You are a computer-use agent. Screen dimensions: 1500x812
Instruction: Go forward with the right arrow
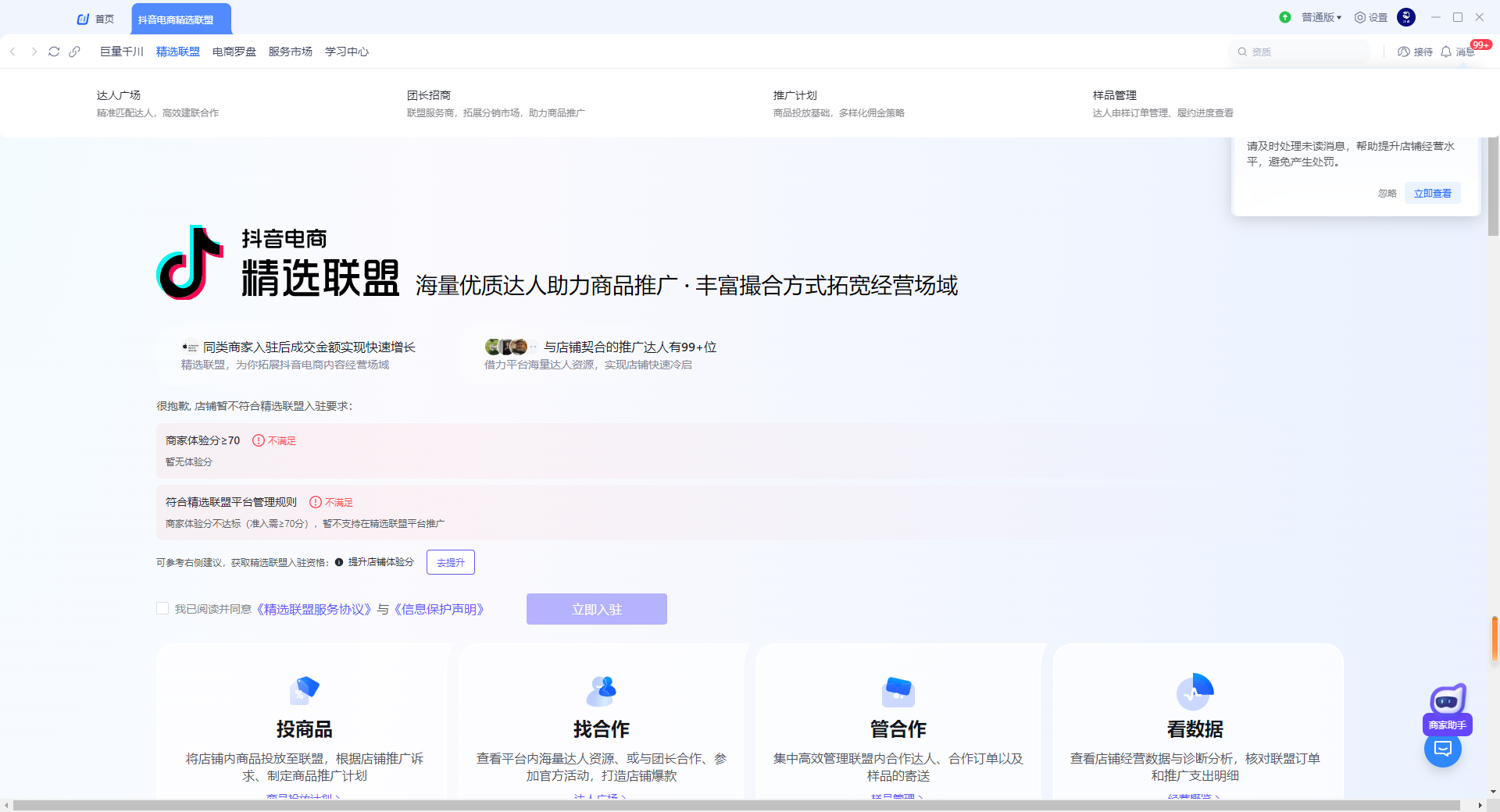(34, 52)
